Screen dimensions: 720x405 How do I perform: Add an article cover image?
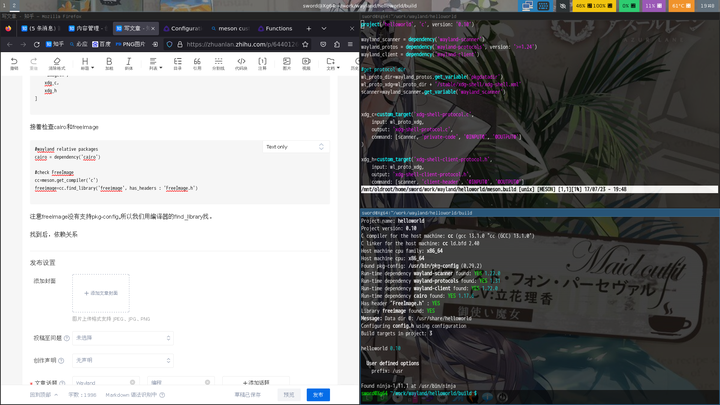[101, 293]
